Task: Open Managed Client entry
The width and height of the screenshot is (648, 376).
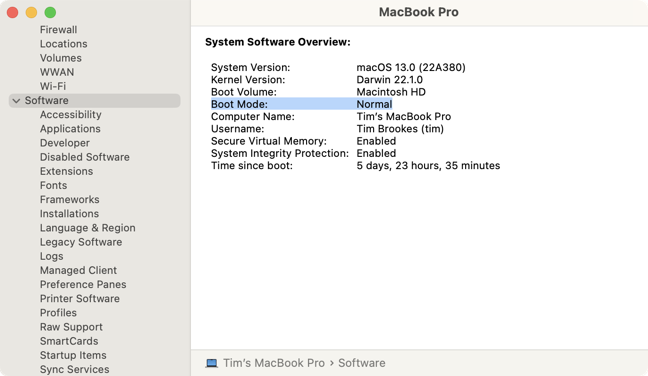Action: (x=79, y=270)
